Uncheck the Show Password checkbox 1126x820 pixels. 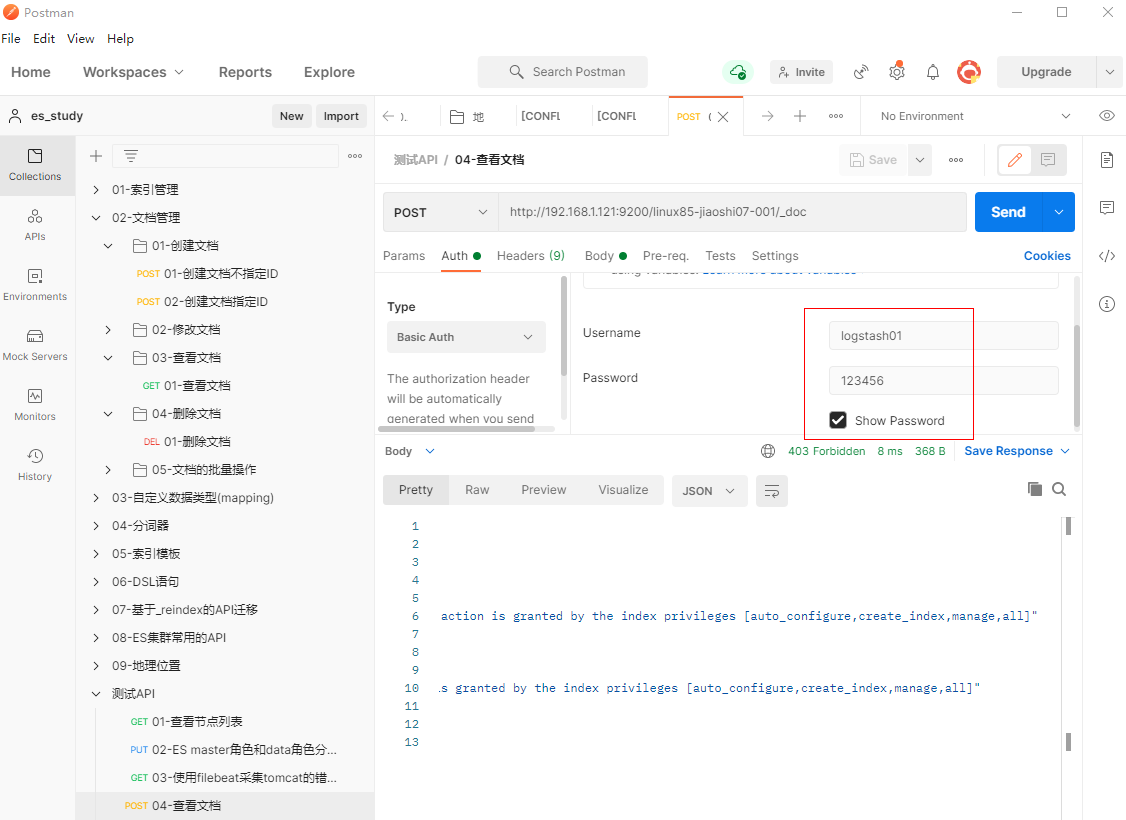838,420
